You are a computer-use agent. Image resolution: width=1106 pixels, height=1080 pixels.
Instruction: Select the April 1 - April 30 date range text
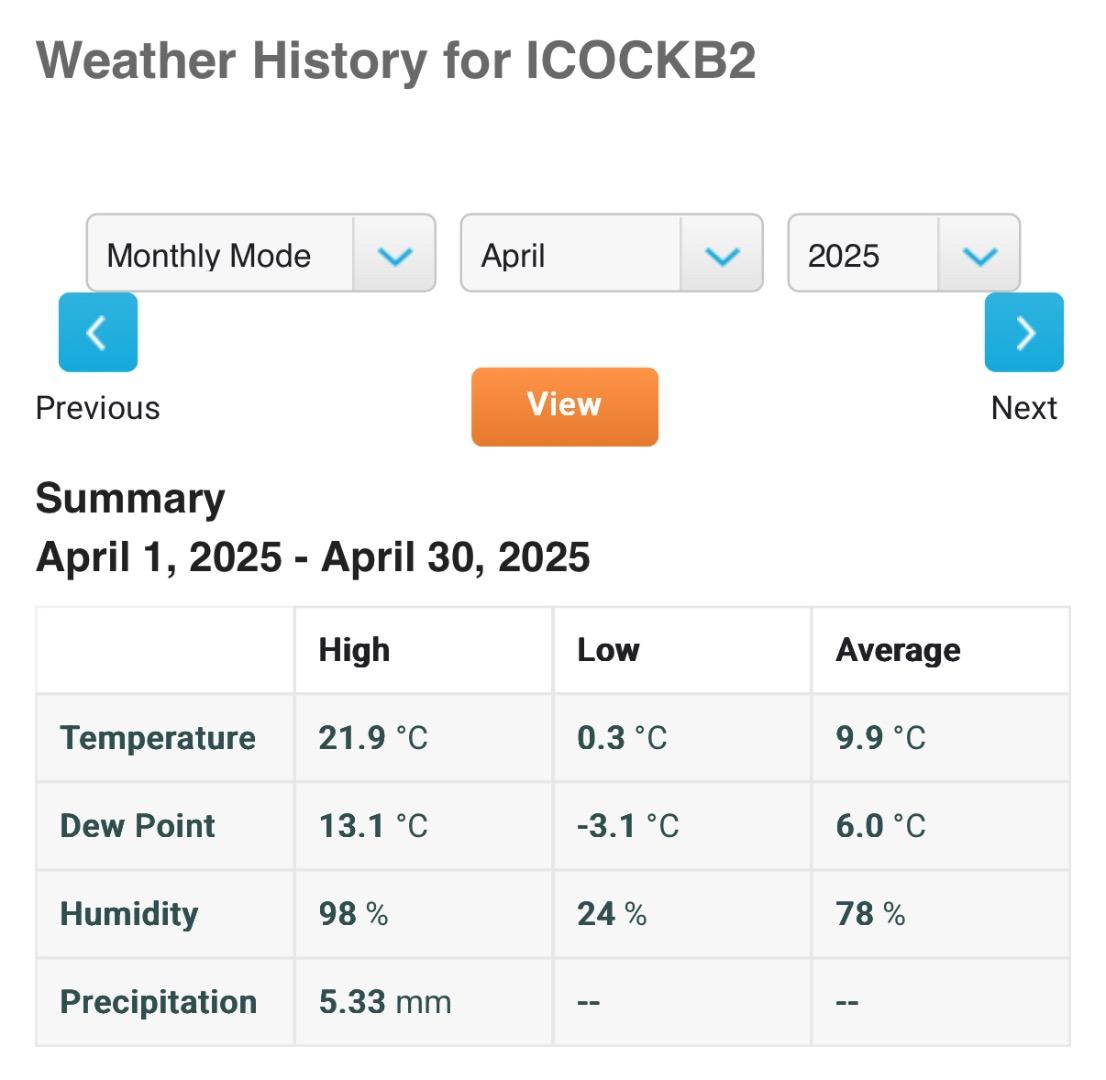[312, 557]
